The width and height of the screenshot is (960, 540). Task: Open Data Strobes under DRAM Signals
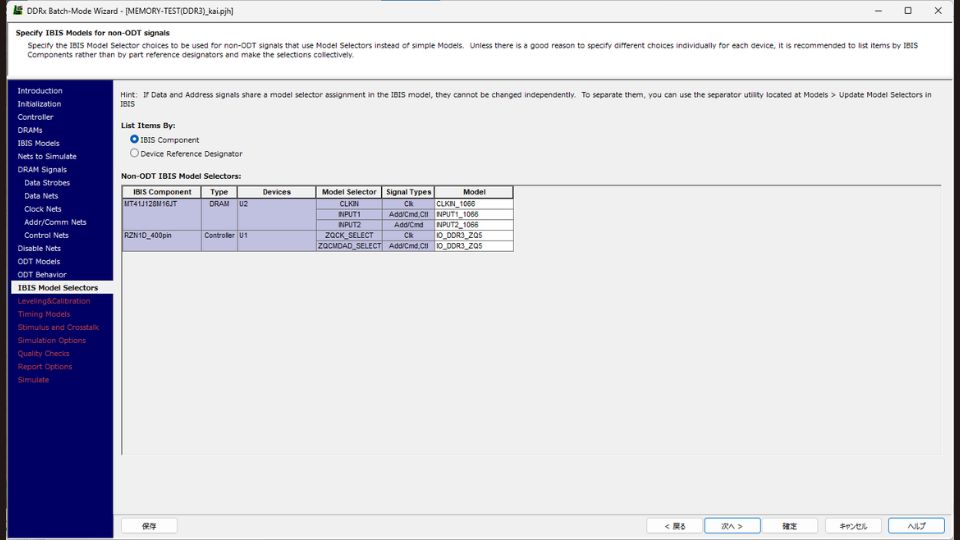tap(47, 183)
